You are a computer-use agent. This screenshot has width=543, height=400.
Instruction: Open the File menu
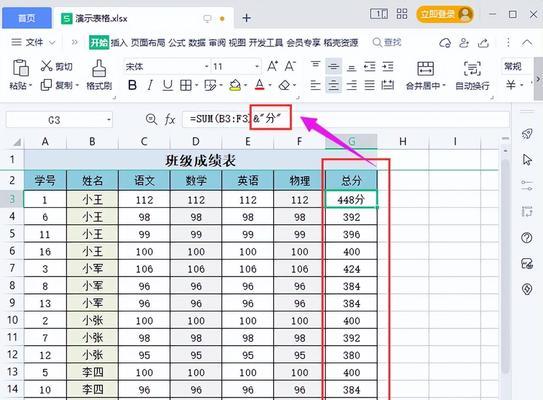click(x=33, y=42)
